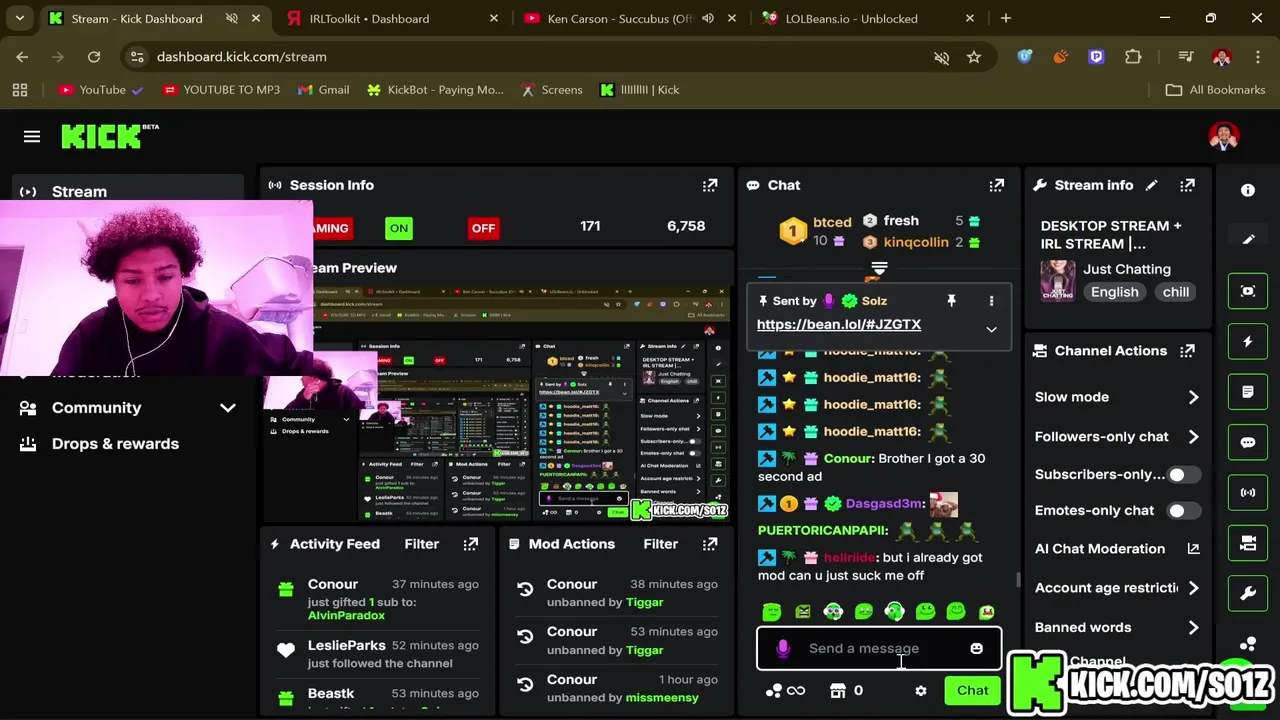Open Chrome extensions puzzle icon
Screen dimensions: 1280x720
(x=1133, y=57)
